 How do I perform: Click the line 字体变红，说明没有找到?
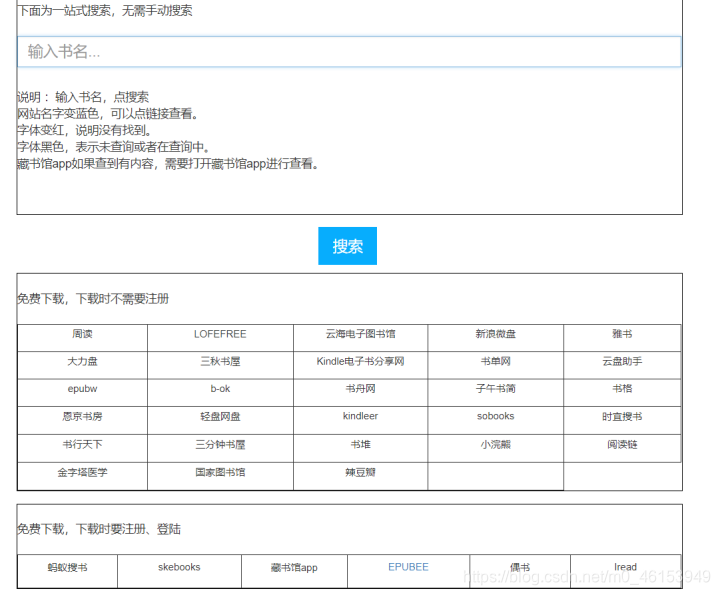point(84,130)
